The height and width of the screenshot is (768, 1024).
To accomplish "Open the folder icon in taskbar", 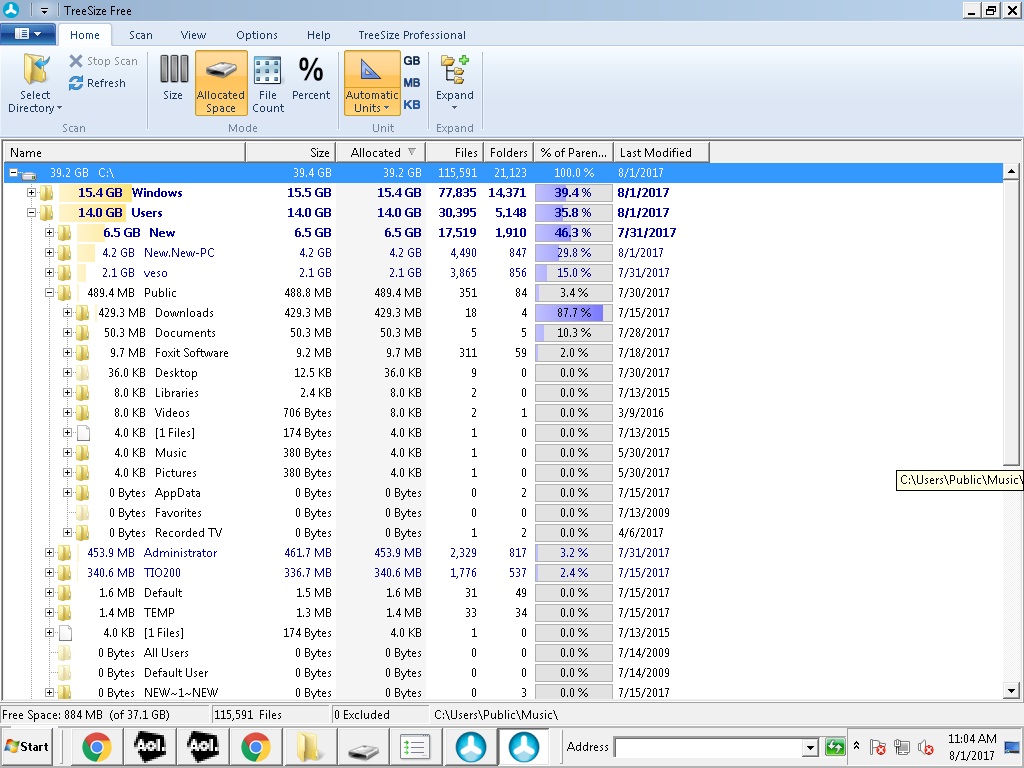I will [309, 746].
